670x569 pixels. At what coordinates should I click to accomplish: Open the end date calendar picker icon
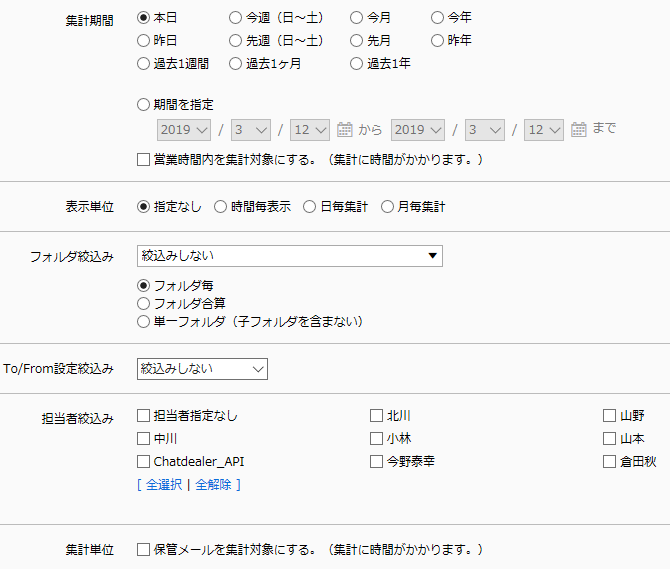pos(579,129)
